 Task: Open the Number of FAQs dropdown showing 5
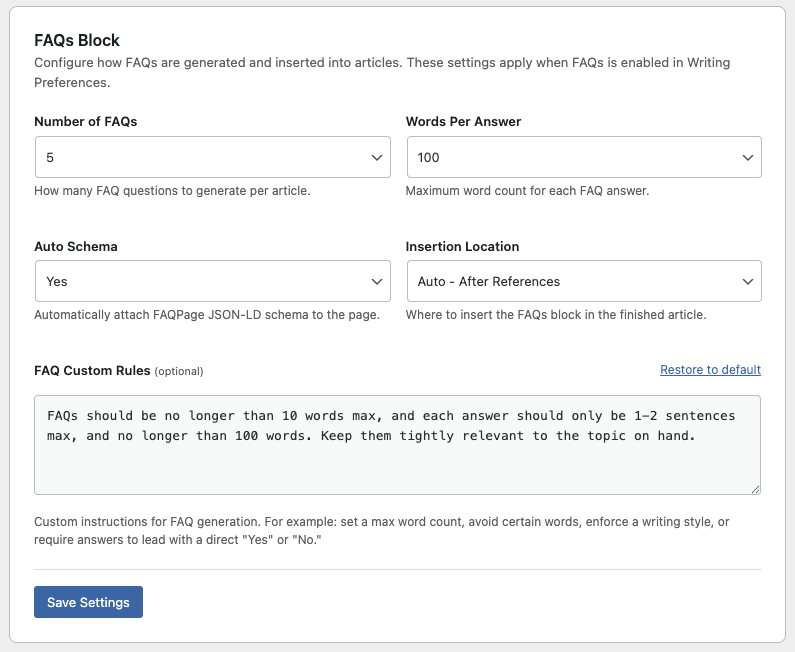pos(213,157)
